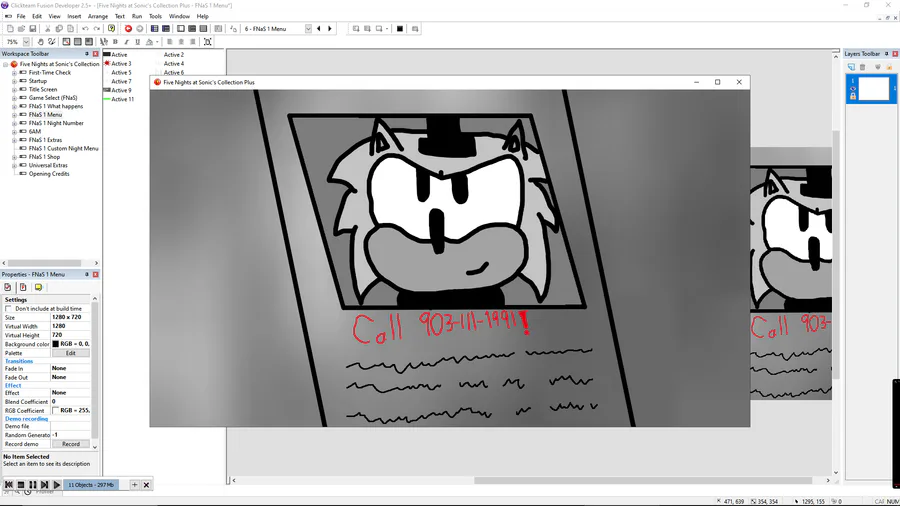This screenshot has width=900, height=506.
Task: Add a new layer in Layers Toolbar
Action: pos(851,67)
